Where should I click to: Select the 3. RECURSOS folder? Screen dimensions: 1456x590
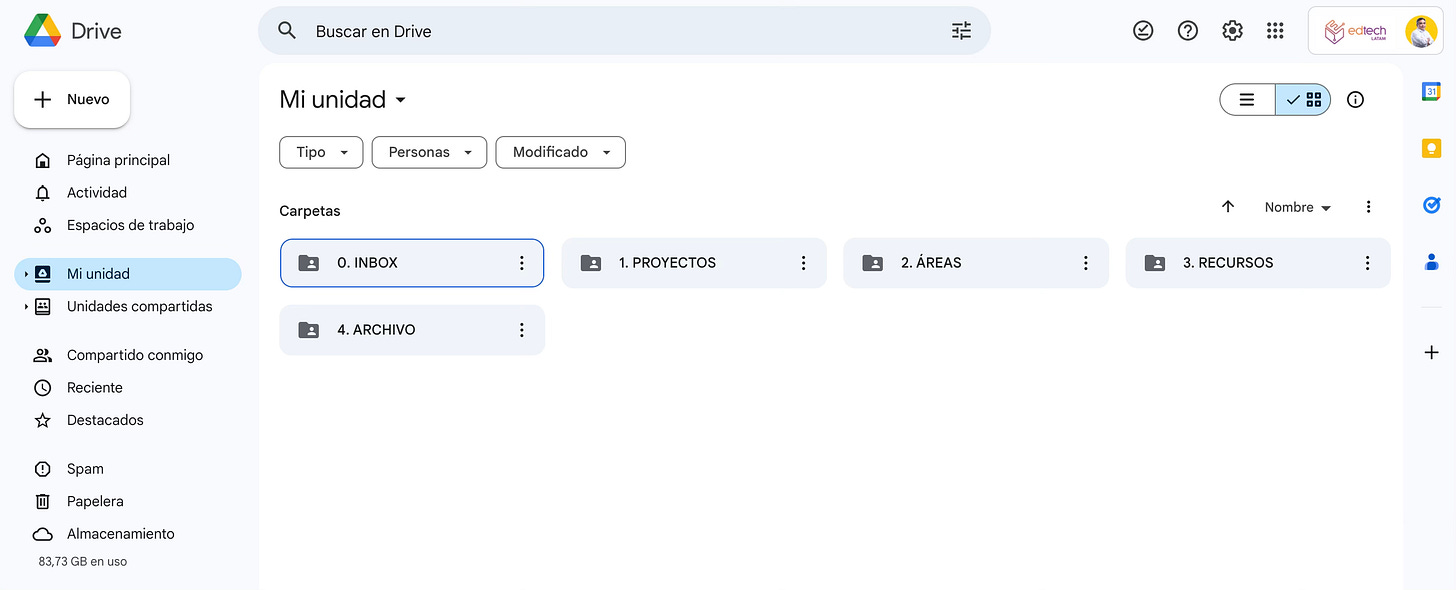[x=1258, y=263]
